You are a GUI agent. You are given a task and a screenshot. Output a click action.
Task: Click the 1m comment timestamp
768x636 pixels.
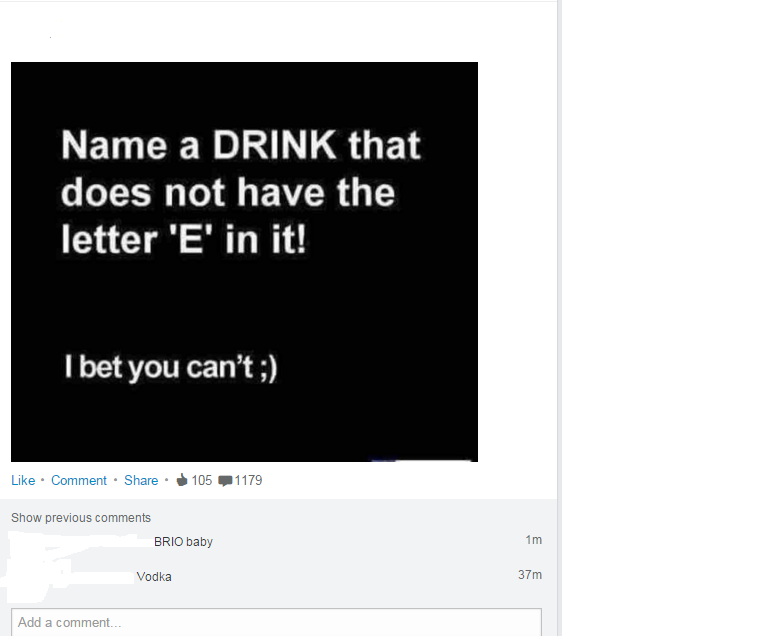[x=533, y=540]
